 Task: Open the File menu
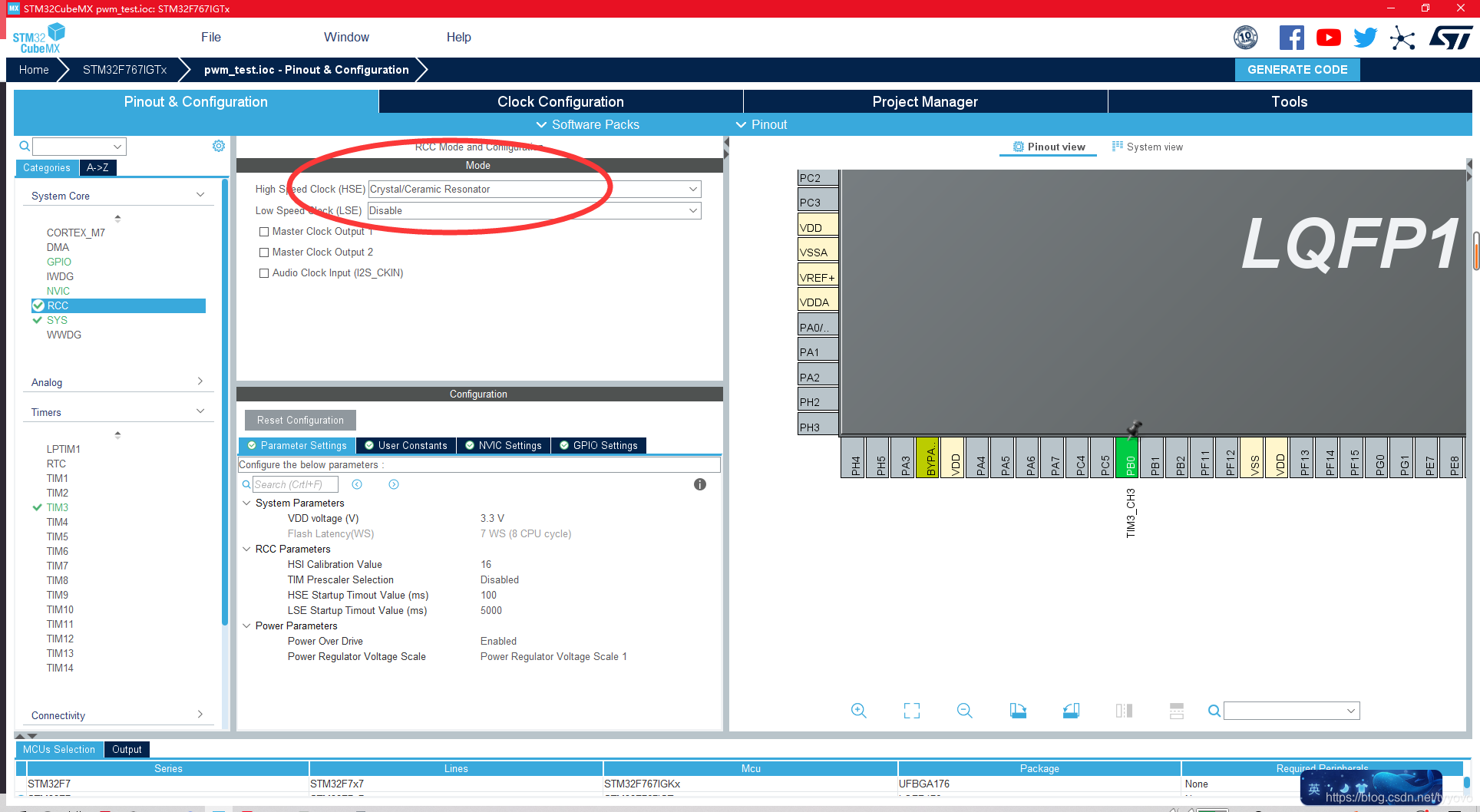pyautogui.click(x=211, y=37)
